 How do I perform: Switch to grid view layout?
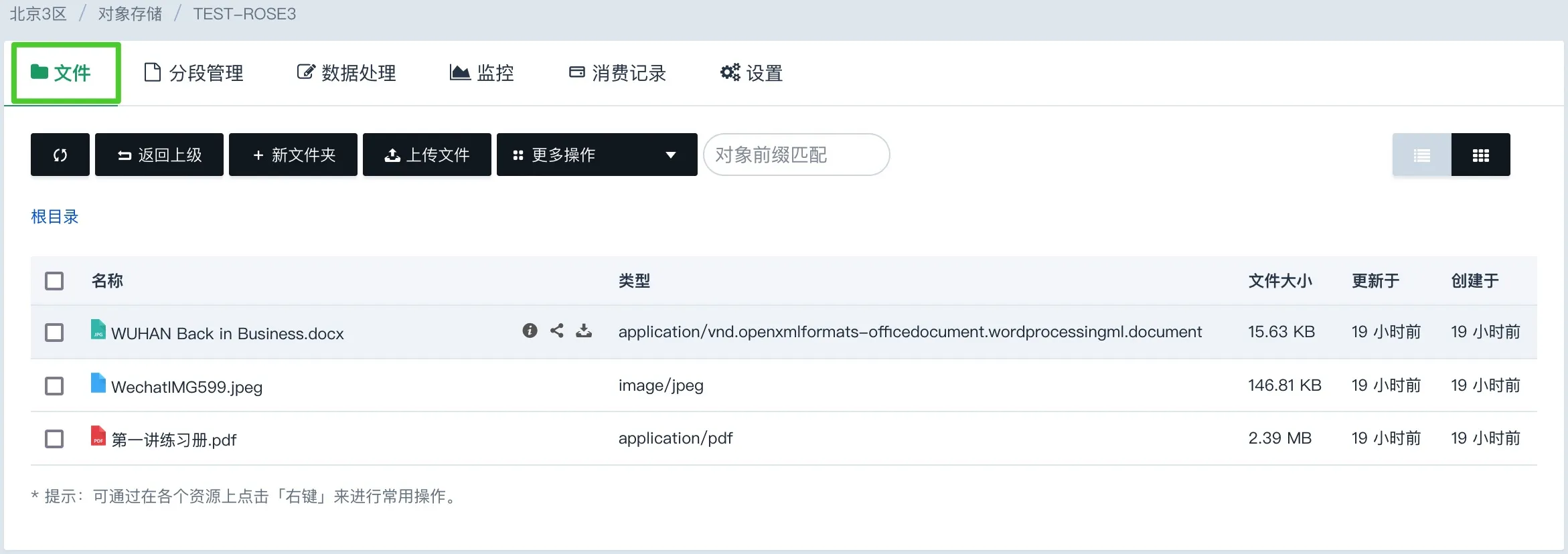[x=1480, y=155]
